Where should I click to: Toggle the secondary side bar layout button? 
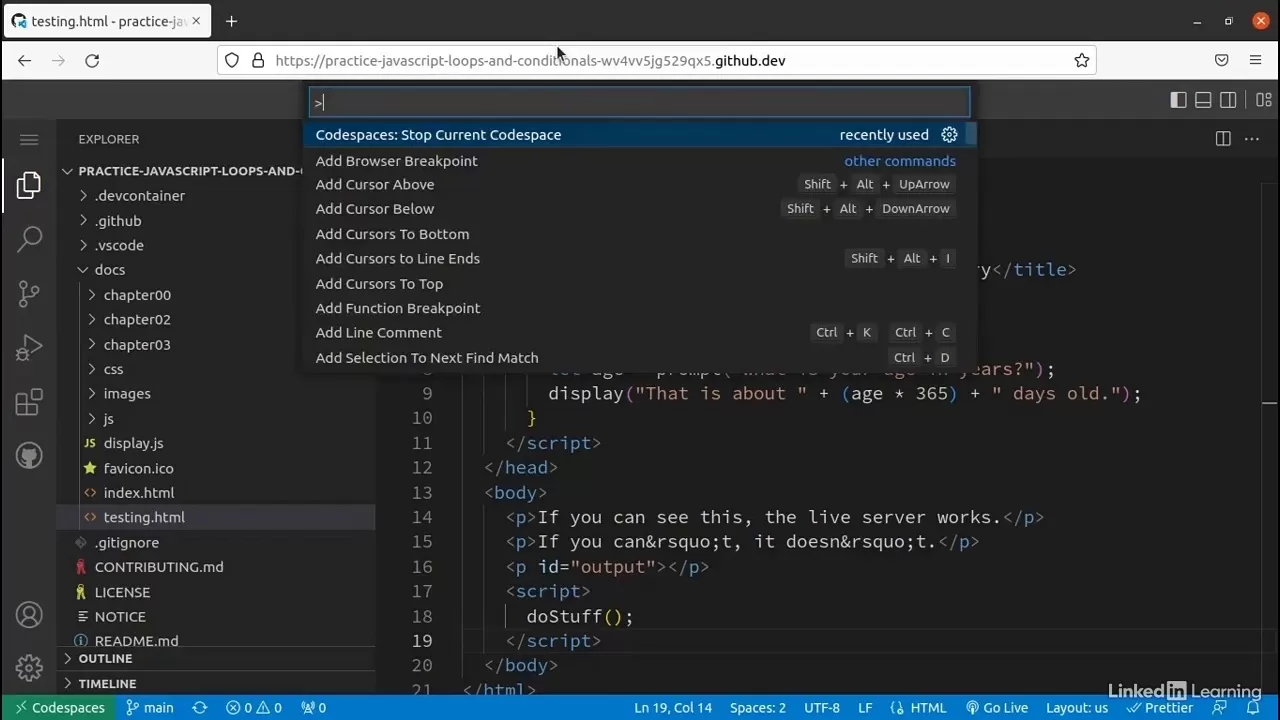coord(1228,100)
